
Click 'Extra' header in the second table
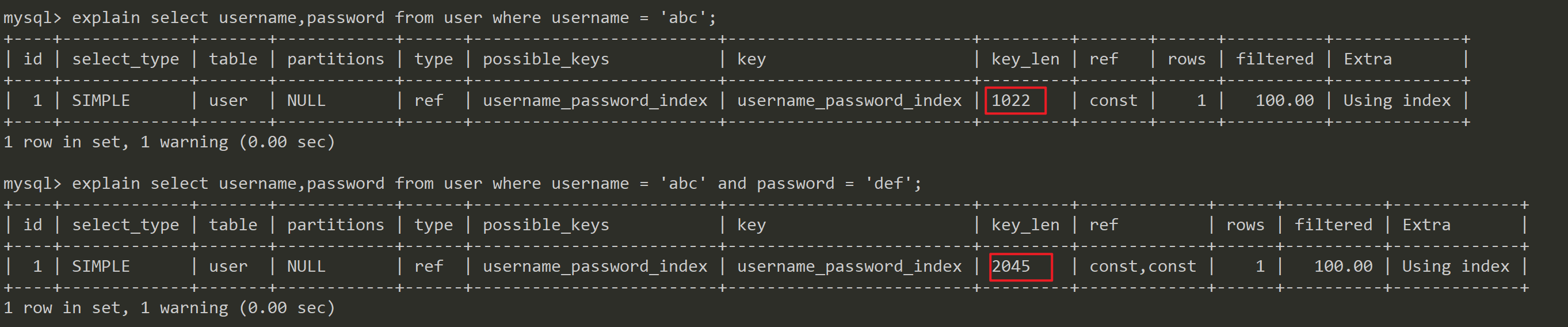click(x=1426, y=225)
